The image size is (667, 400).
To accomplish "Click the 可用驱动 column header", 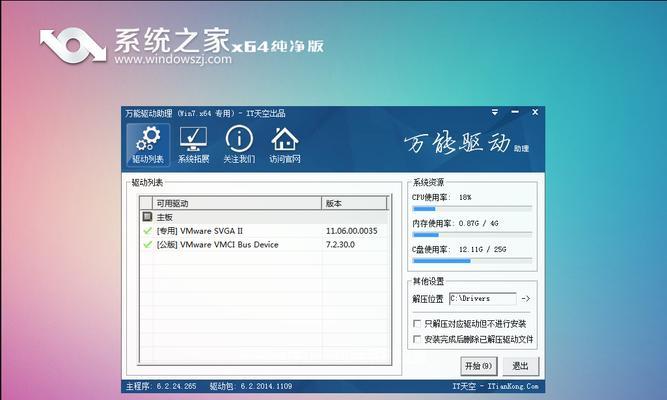I will pos(237,203).
